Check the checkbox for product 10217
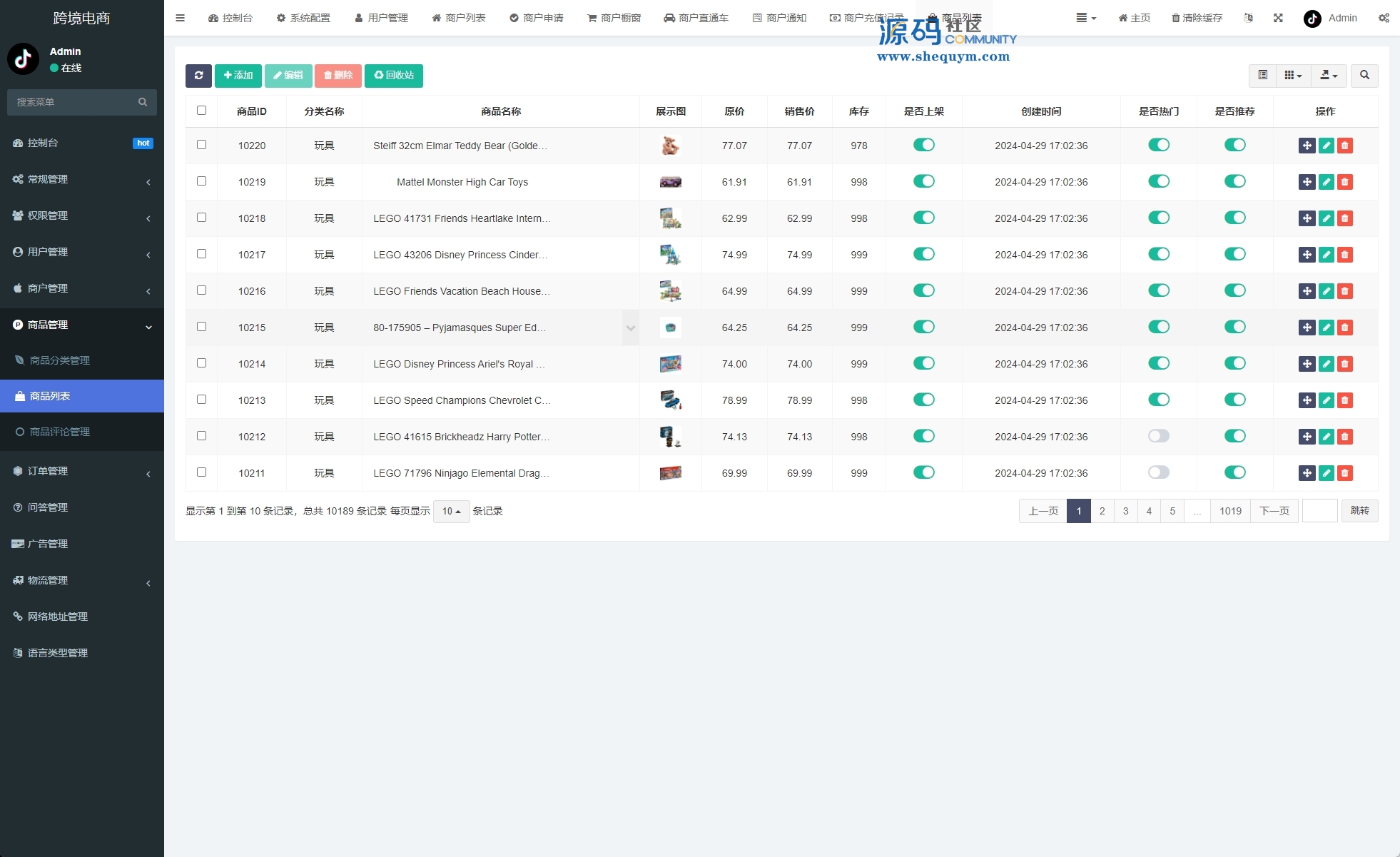The image size is (1400, 857). (x=201, y=254)
